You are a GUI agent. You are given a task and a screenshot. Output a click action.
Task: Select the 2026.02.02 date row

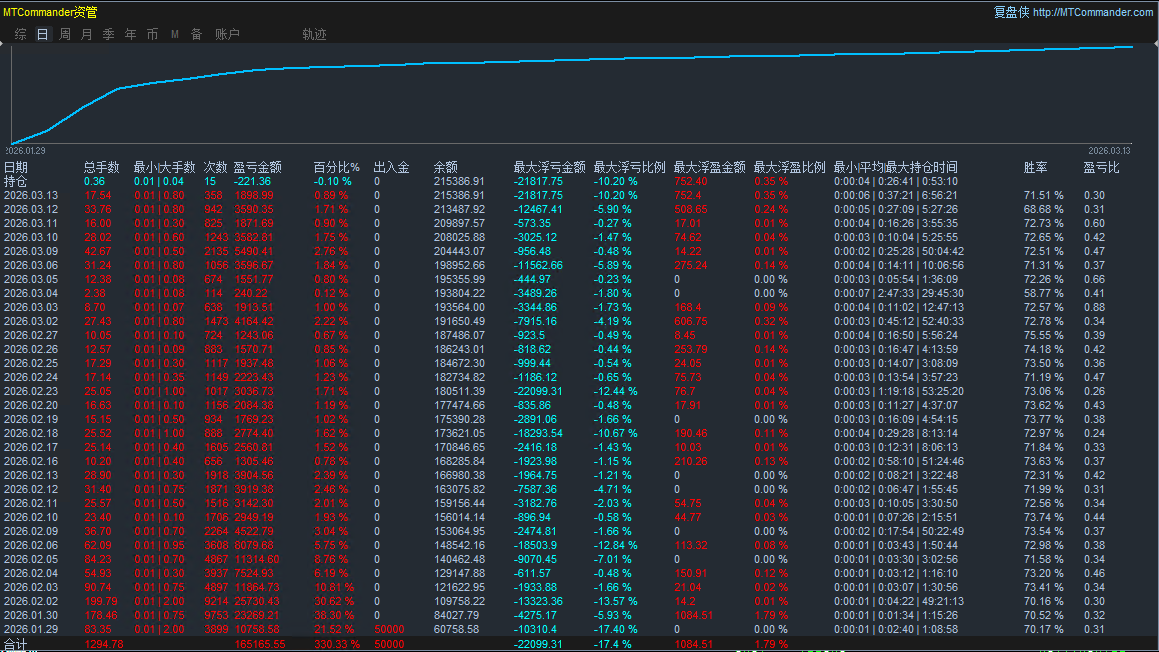30,601
